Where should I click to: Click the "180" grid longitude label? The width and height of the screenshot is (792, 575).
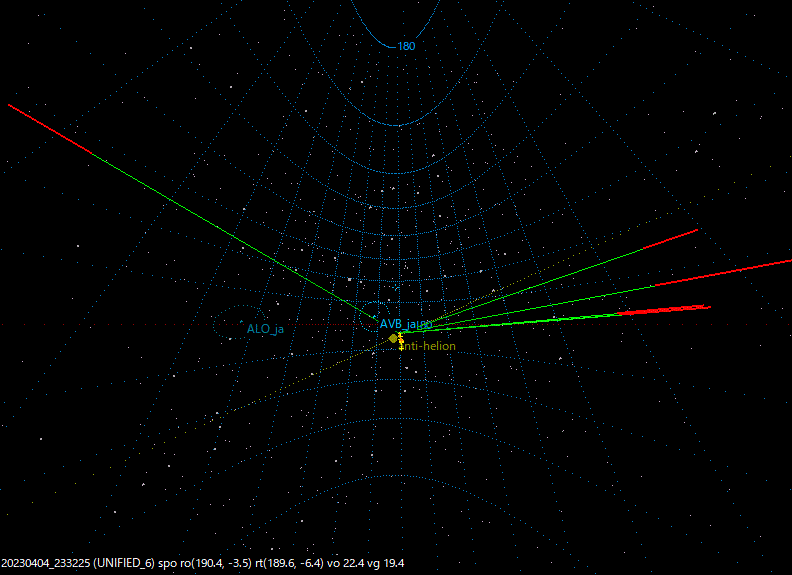[406, 46]
